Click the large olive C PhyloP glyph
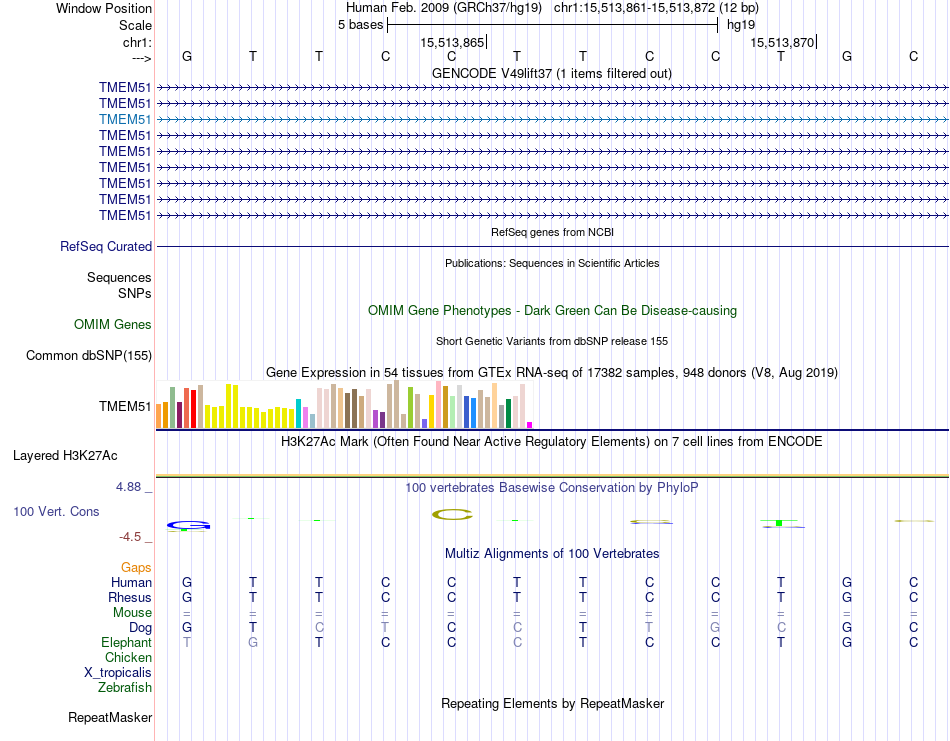Viewport: 950px width, 741px height. (452, 514)
